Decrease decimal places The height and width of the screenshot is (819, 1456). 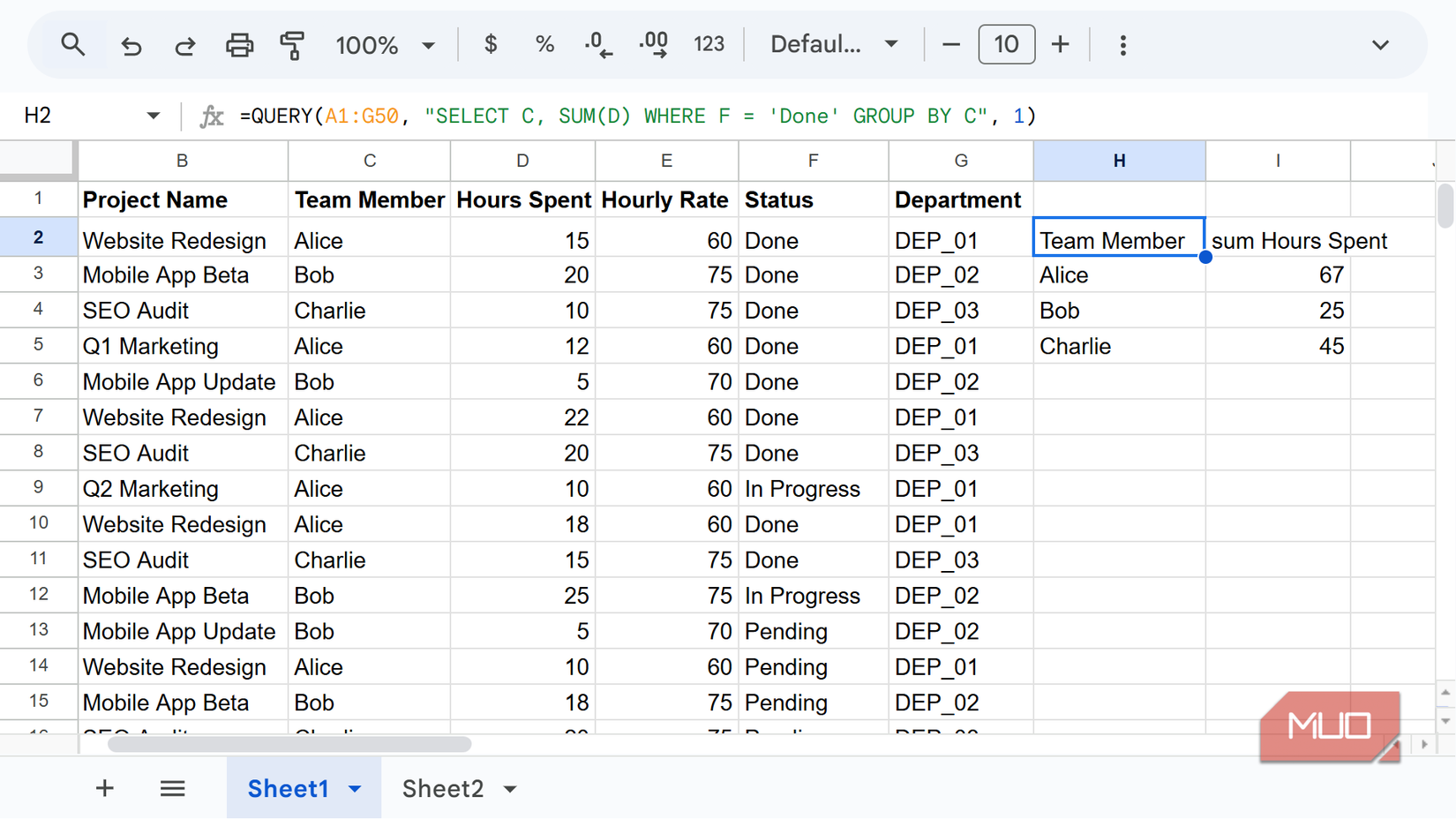598,44
